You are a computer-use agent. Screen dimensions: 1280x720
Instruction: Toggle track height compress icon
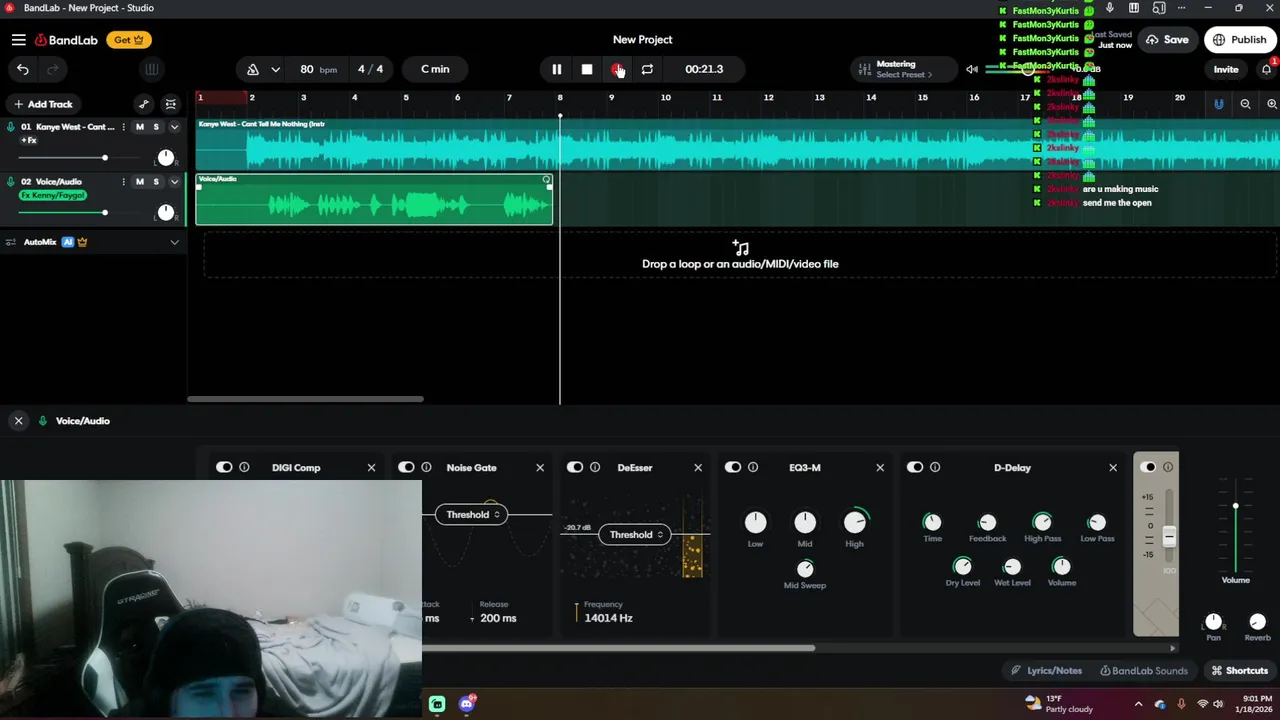pos(171,104)
